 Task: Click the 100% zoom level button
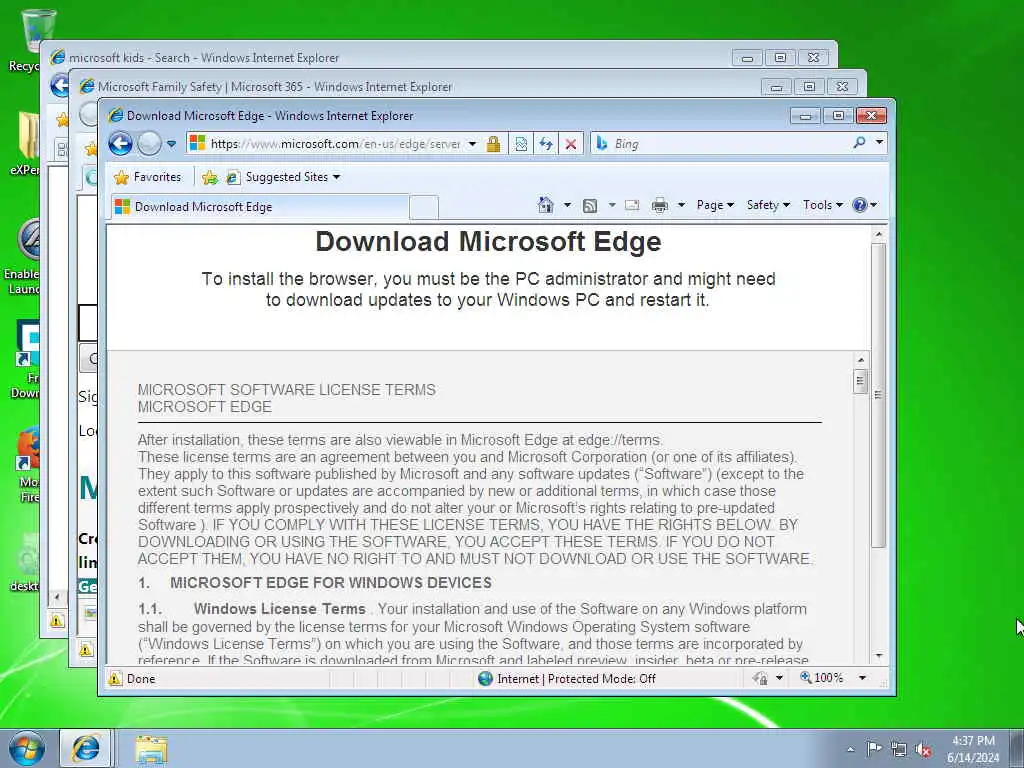[x=822, y=678]
